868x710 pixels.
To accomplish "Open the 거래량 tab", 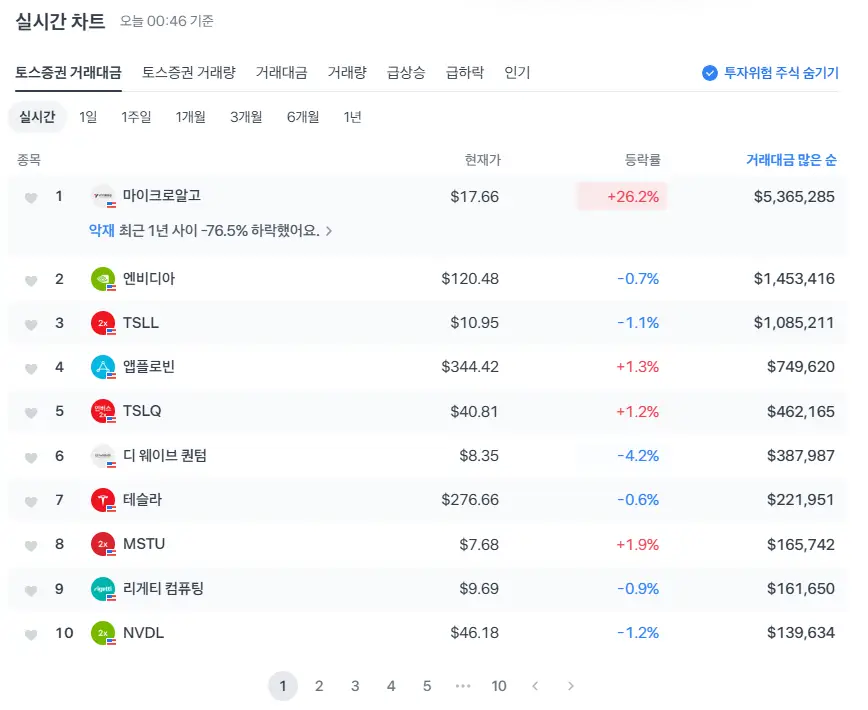I will [347, 72].
